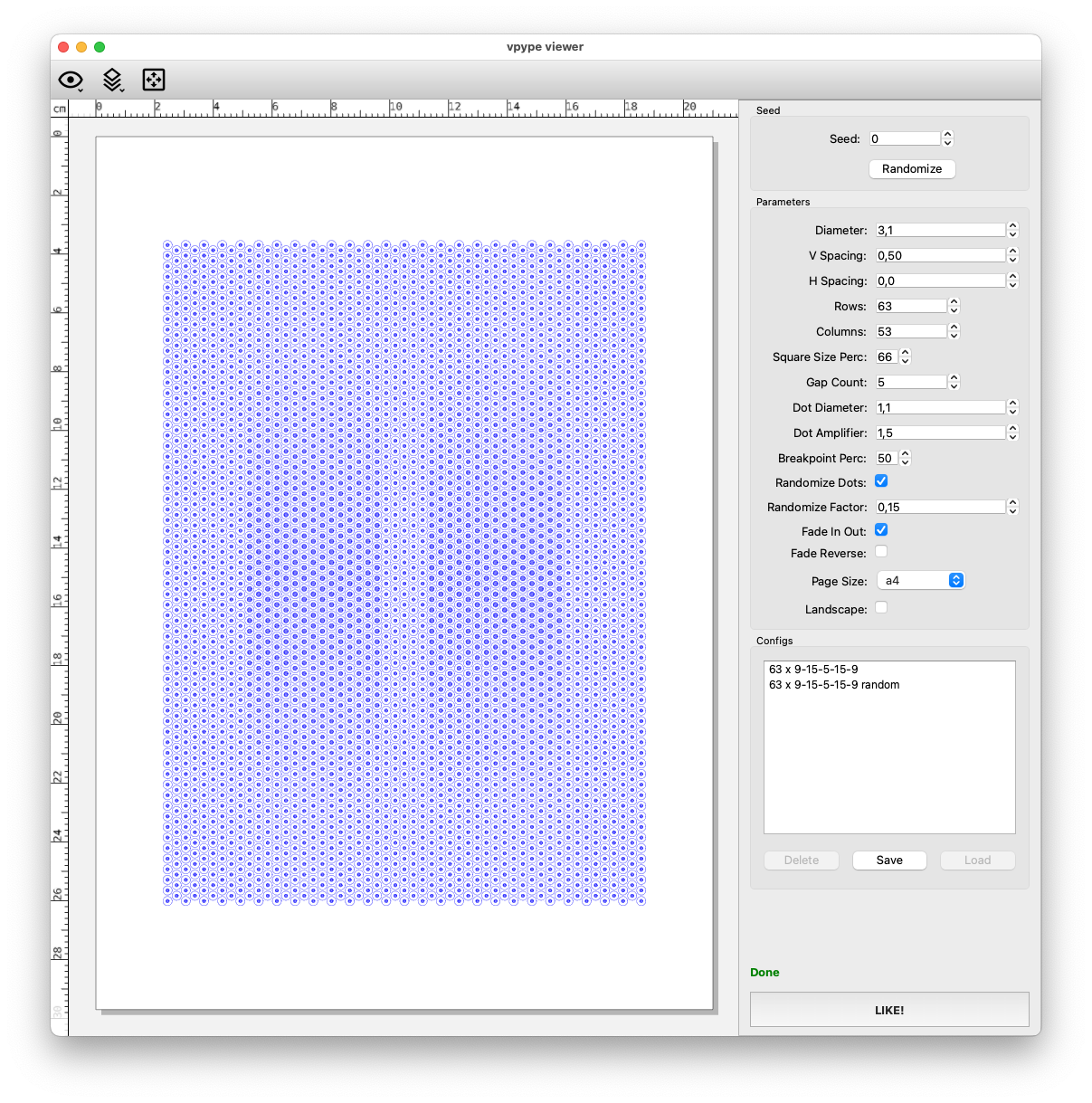Click the Square Size Perc stepper
The width and height of the screenshot is (1092, 1103).
pyautogui.click(x=905, y=357)
